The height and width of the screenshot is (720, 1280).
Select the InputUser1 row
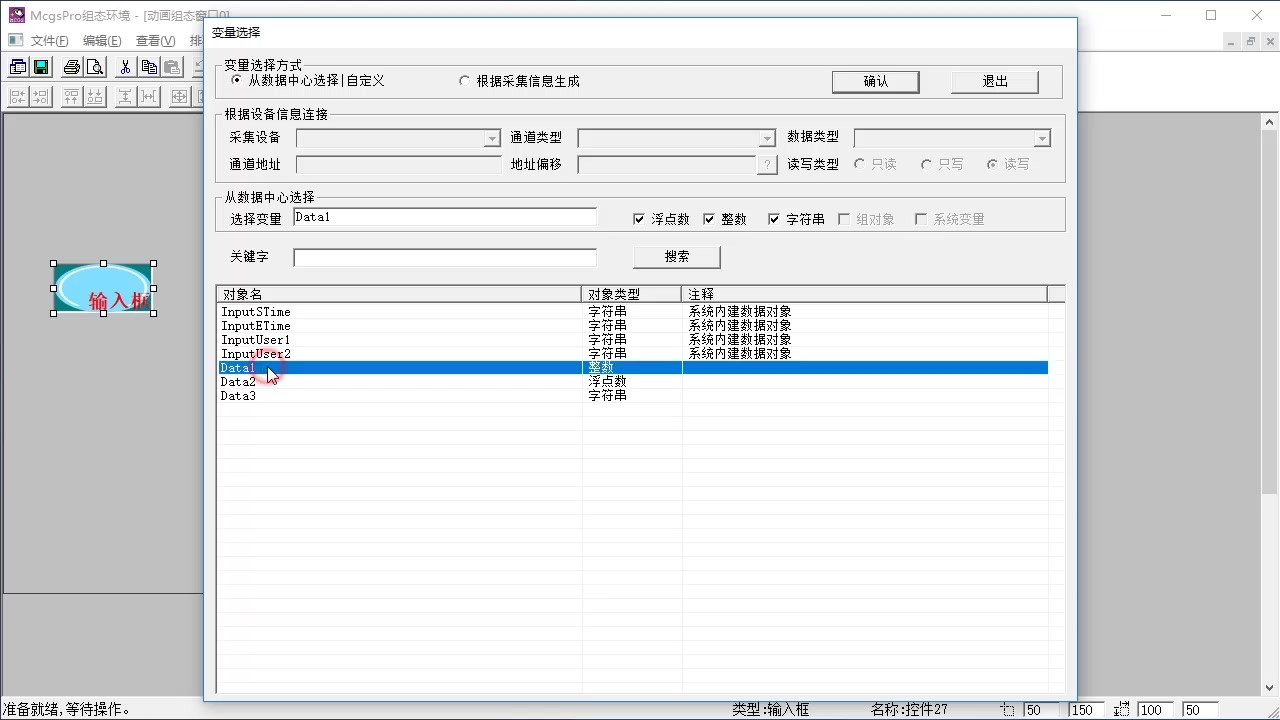pos(632,340)
